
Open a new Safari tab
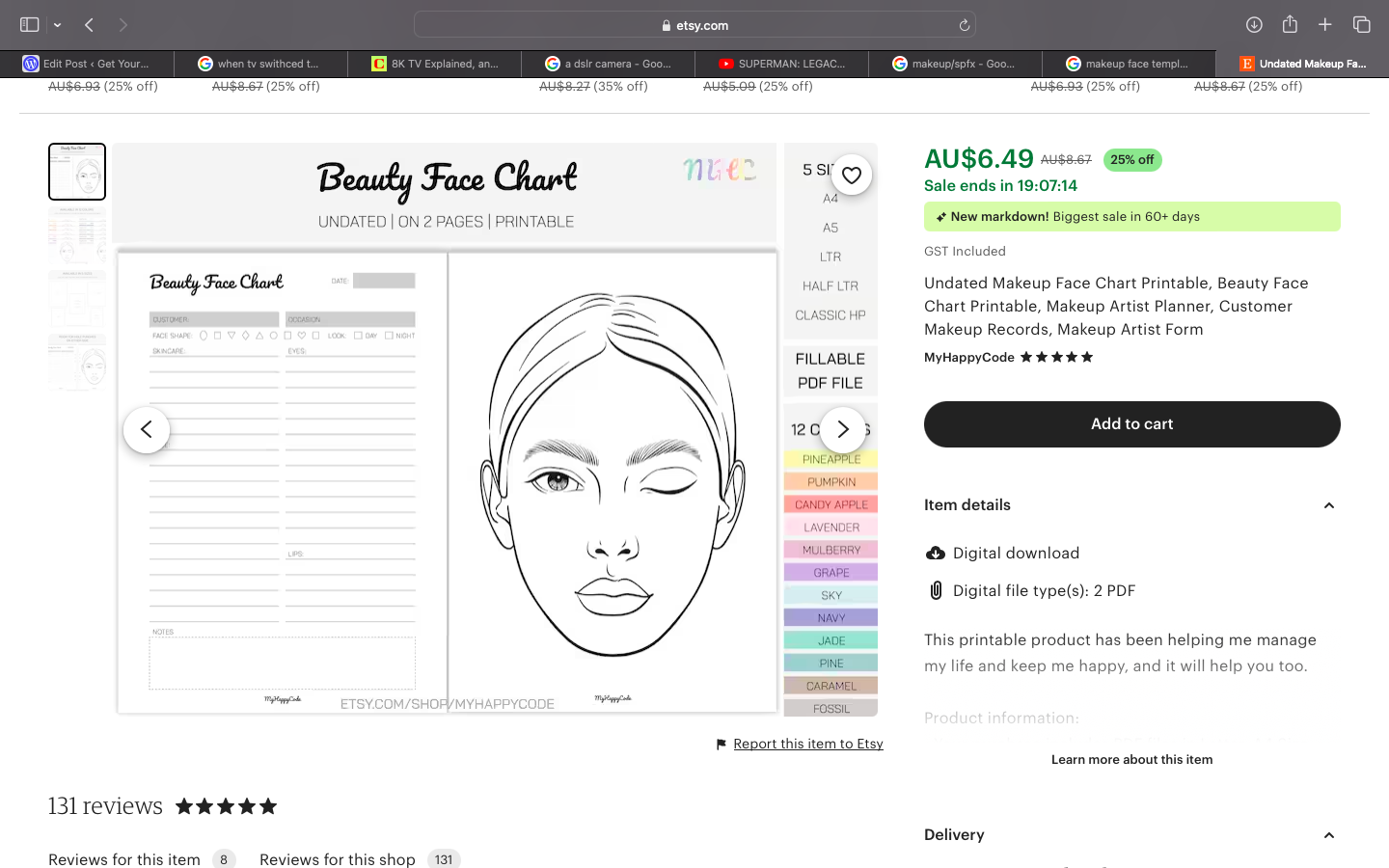[1325, 25]
